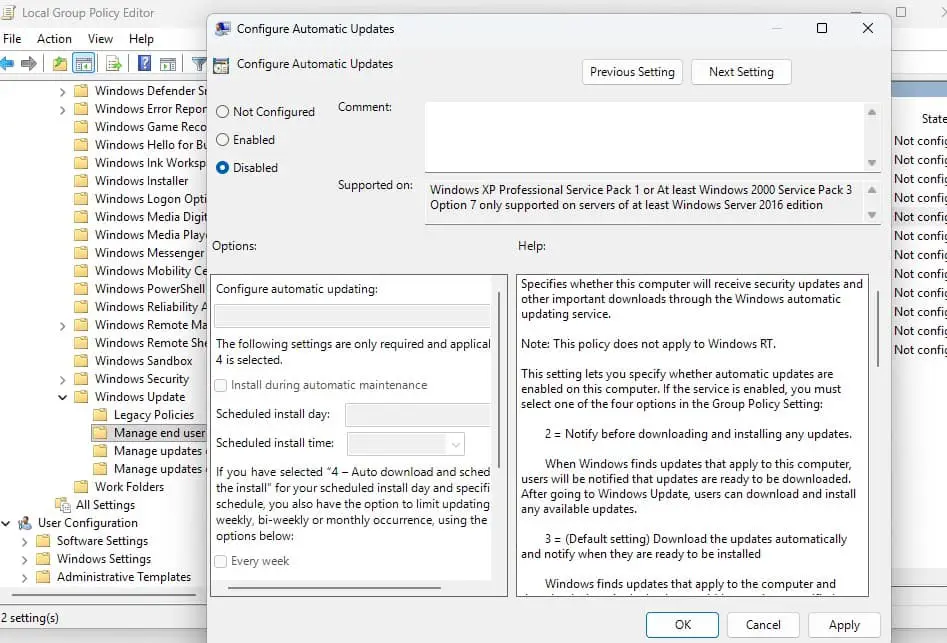947x643 pixels.
Task: Collapse the Windows Update tree node
Action: (62, 397)
